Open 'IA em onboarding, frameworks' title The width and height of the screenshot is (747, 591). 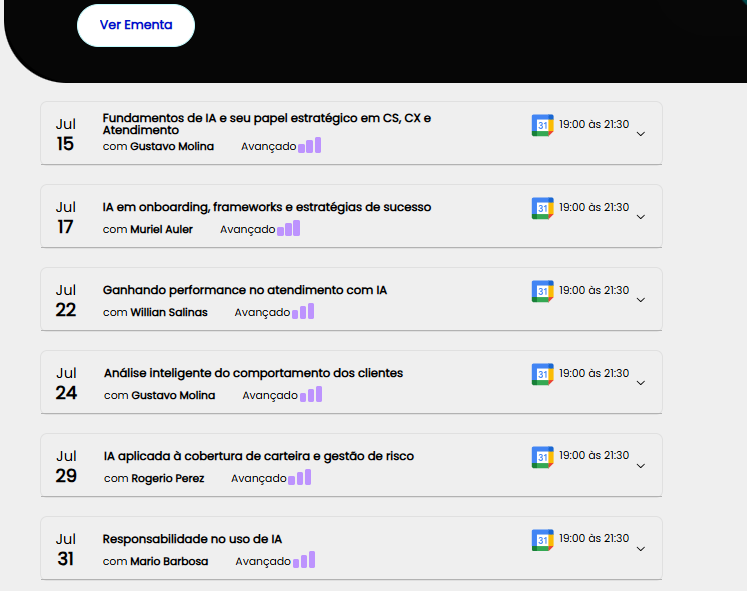[267, 207]
